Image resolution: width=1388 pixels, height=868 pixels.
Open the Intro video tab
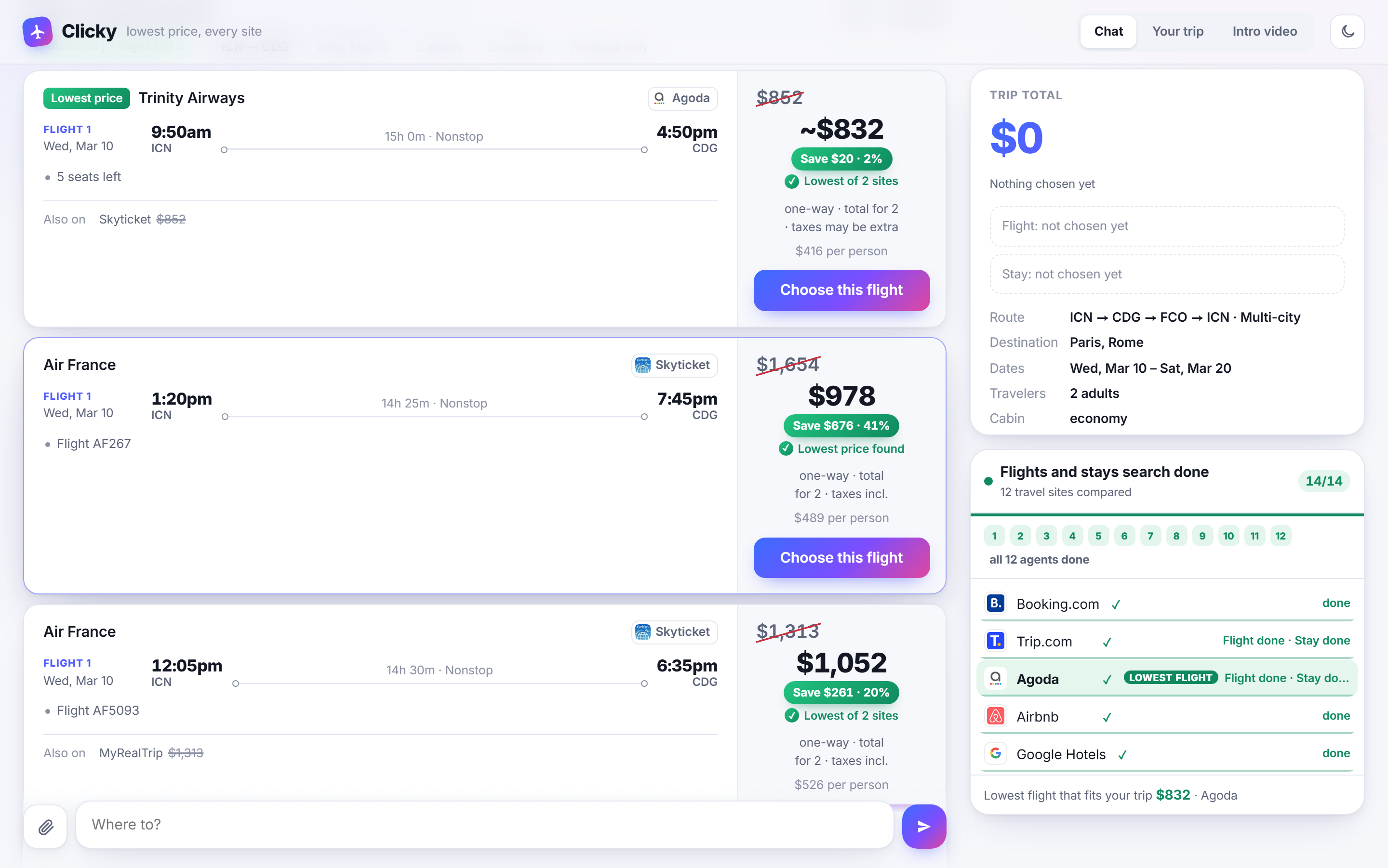click(x=1264, y=32)
